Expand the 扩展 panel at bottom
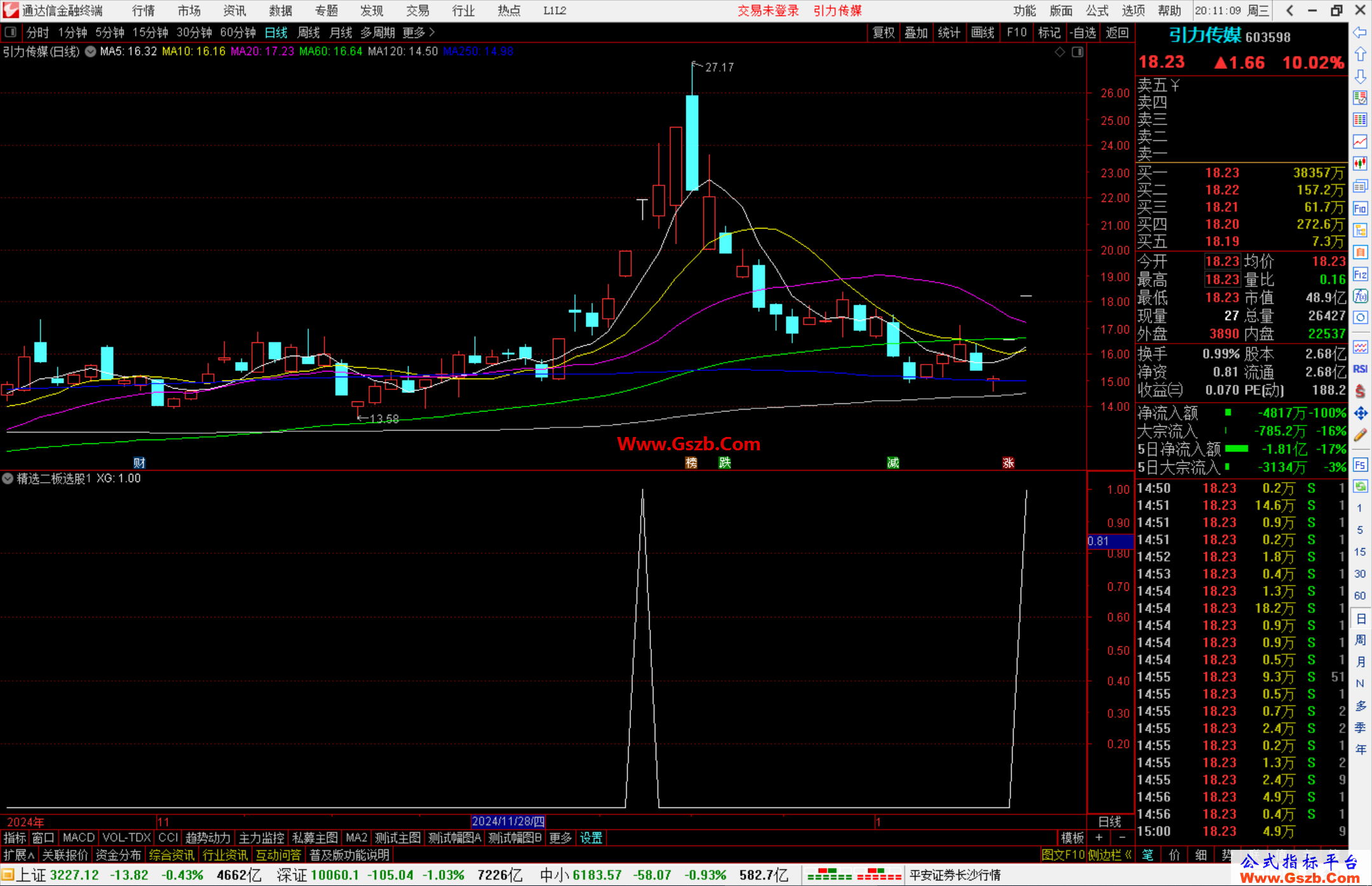 [19, 855]
